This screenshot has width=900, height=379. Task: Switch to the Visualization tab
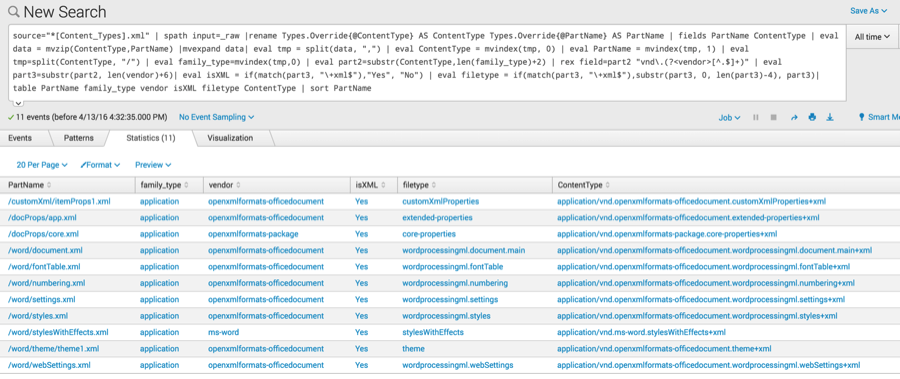230,138
